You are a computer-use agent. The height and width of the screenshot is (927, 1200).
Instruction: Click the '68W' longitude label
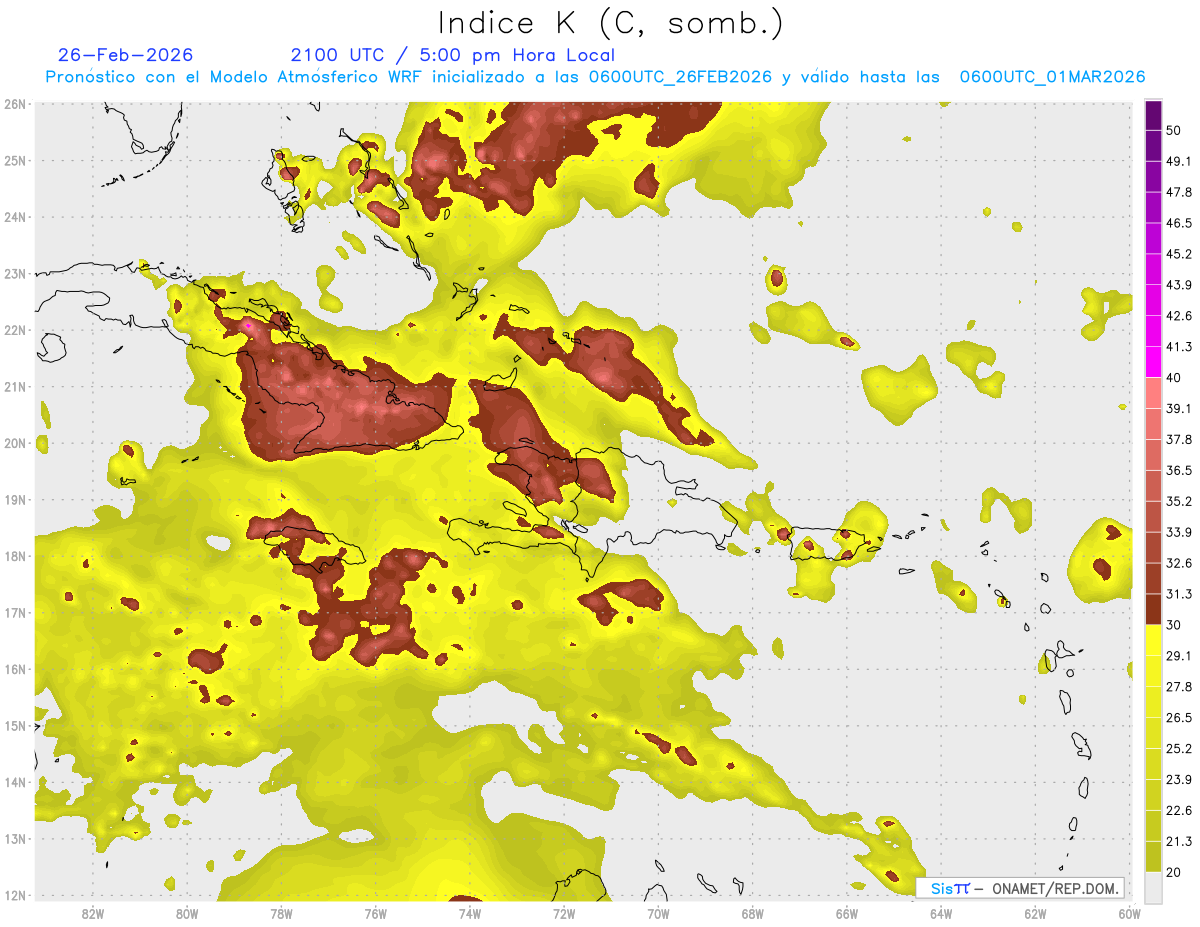click(x=752, y=914)
